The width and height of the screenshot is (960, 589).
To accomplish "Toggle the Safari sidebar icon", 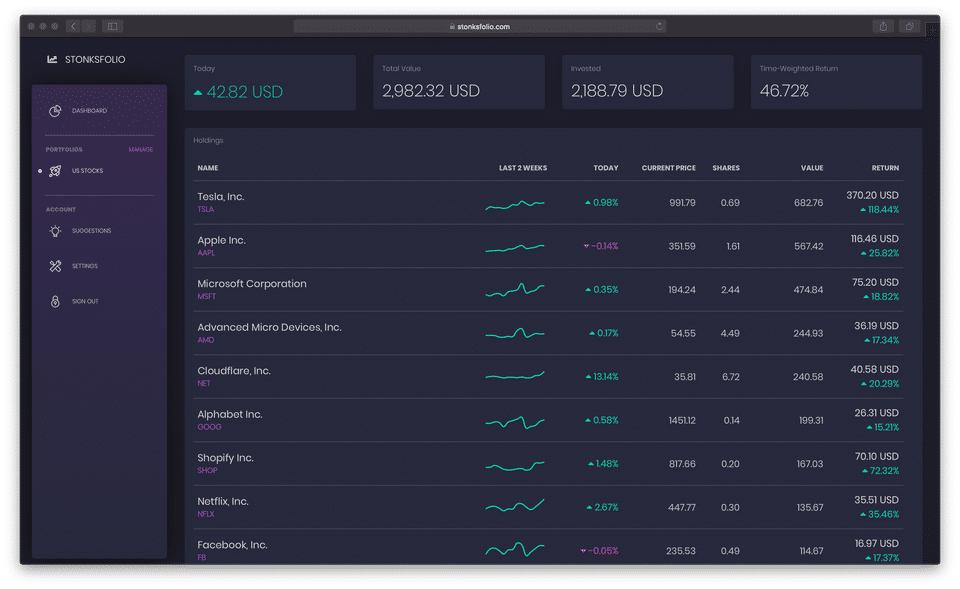I will pos(113,27).
